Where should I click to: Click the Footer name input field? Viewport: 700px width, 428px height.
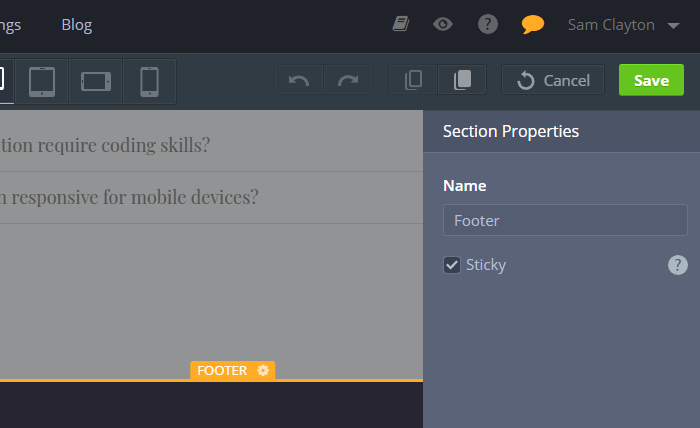pyautogui.click(x=565, y=220)
